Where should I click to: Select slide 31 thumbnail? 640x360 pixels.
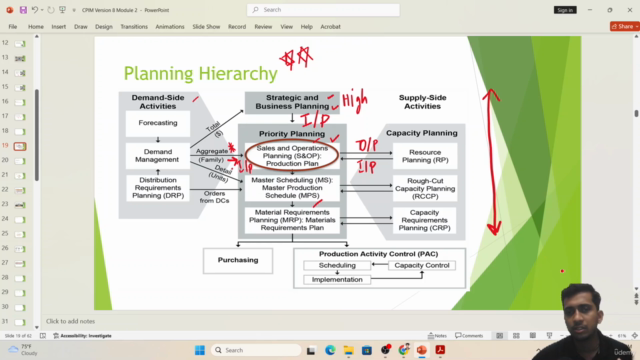tap(20, 322)
